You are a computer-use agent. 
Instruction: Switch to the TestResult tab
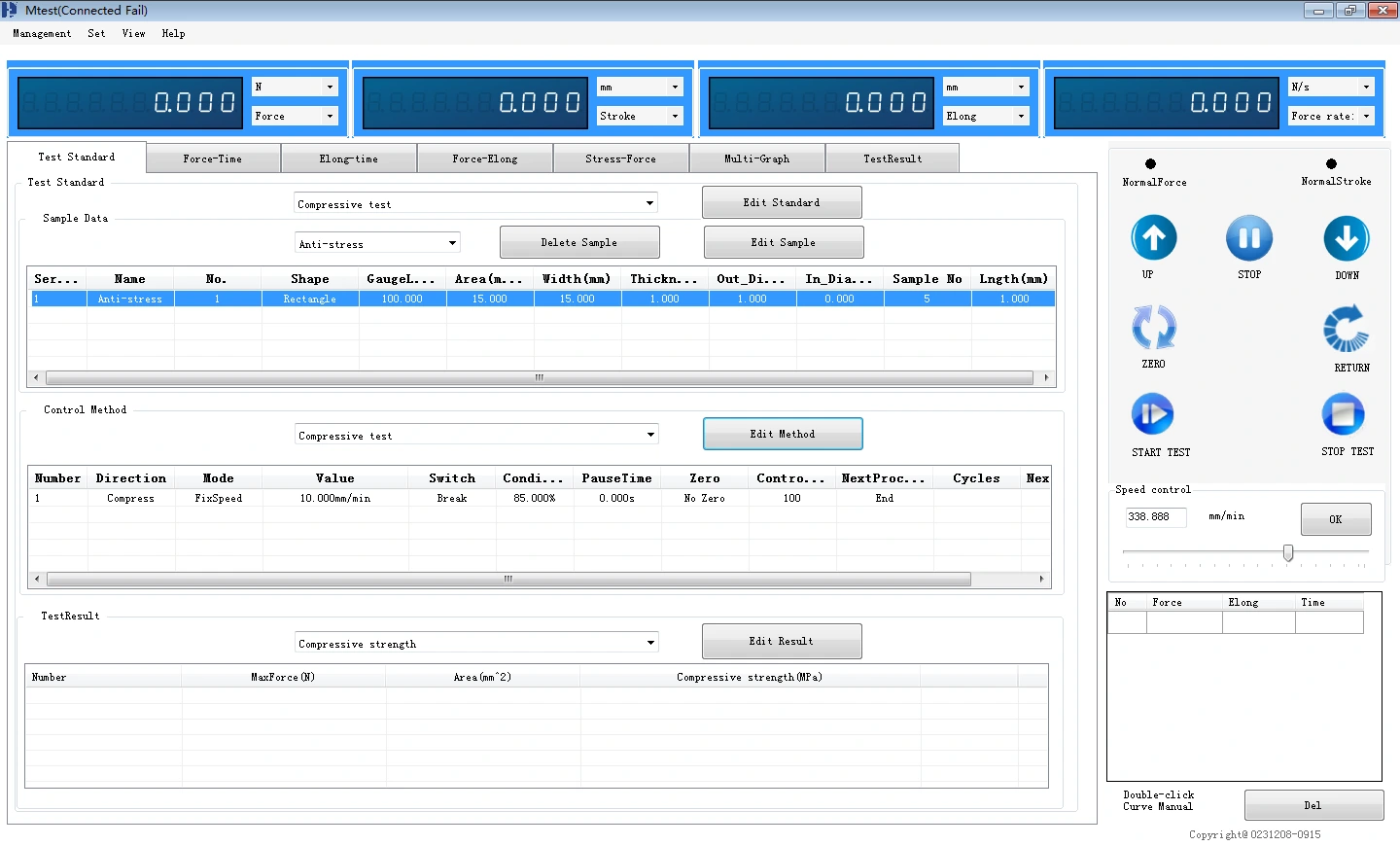pos(892,159)
